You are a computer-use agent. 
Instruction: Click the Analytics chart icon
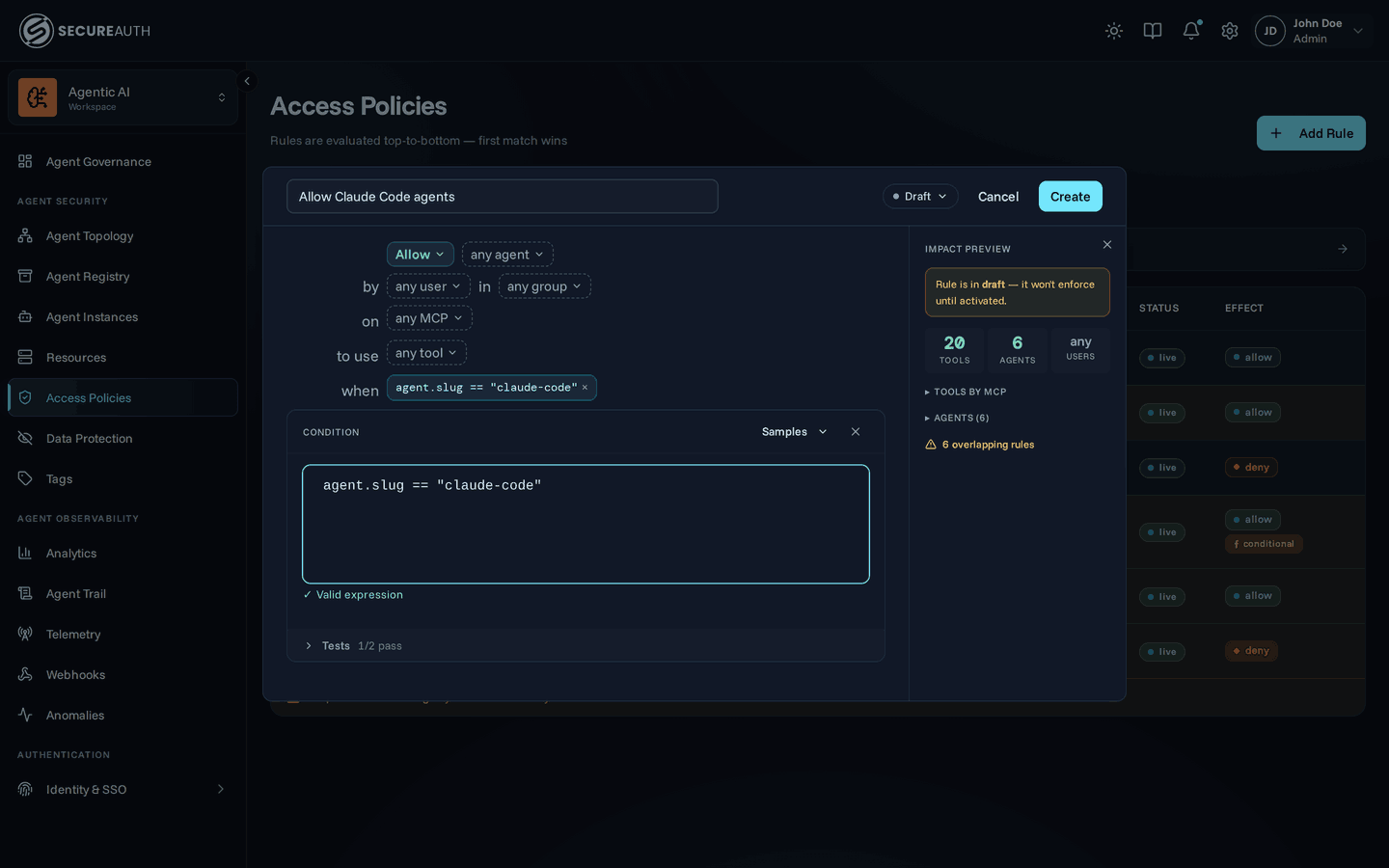point(25,553)
